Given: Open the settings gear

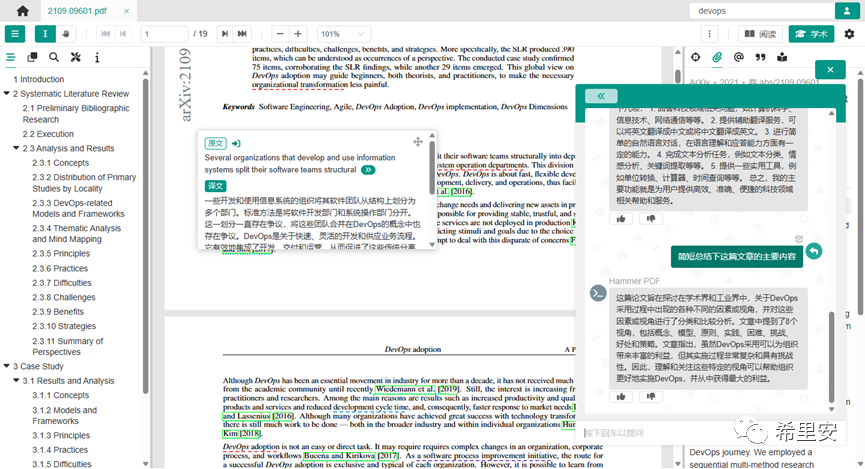Looking at the screenshot, I should pyautogui.click(x=849, y=34).
